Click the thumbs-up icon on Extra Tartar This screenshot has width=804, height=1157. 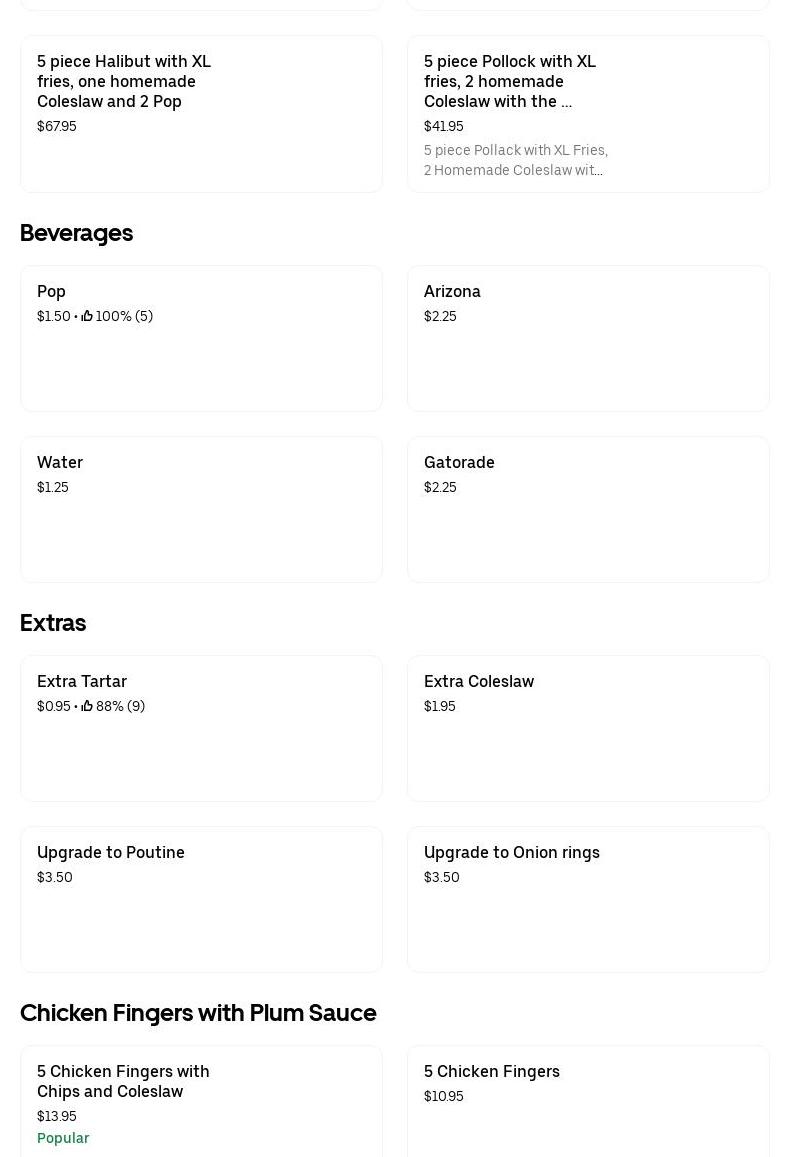87,706
